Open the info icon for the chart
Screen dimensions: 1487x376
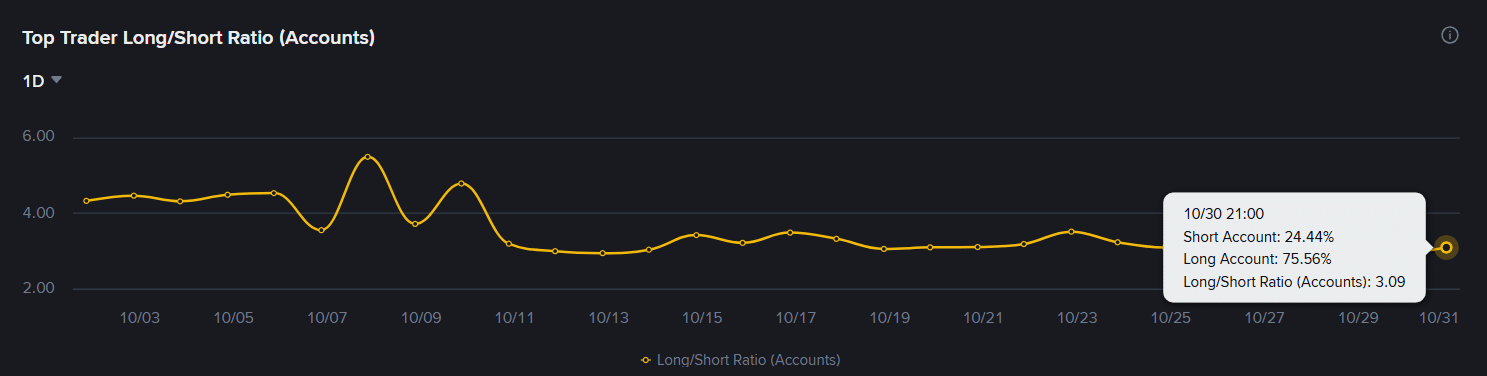coord(1449,35)
